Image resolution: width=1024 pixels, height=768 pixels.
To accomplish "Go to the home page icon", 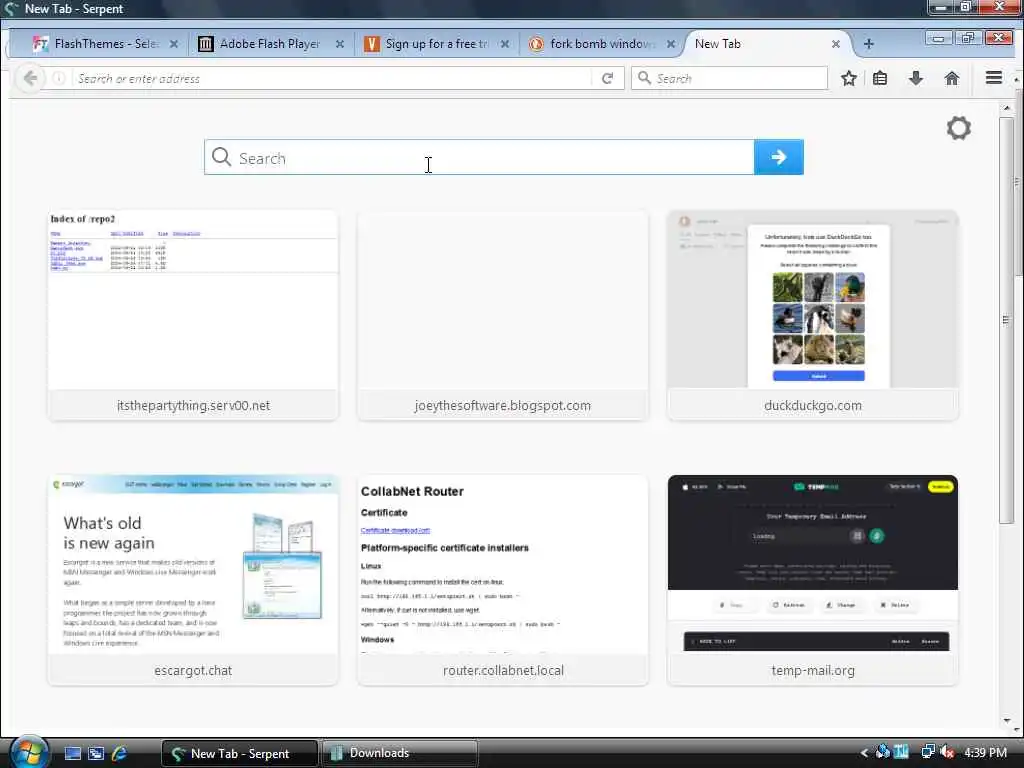I will coord(952,78).
